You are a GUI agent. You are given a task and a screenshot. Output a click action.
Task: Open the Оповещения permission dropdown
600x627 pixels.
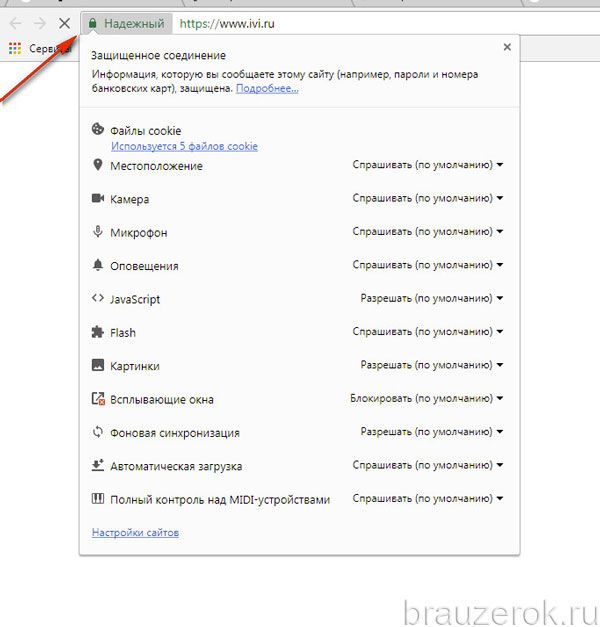[x=428, y=265]
